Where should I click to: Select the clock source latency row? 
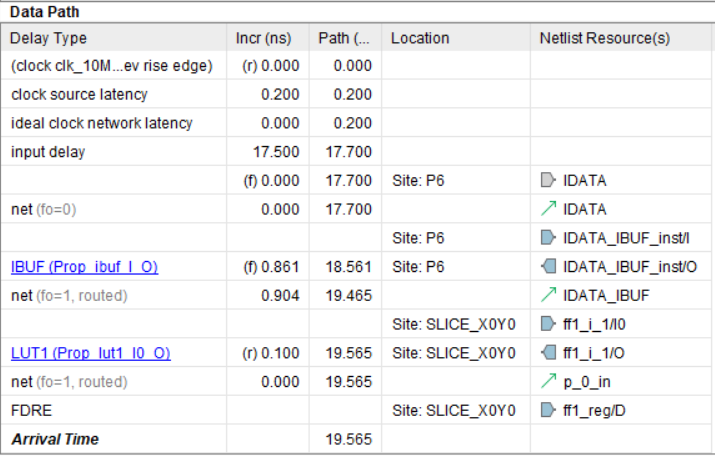tap(79, 95)
